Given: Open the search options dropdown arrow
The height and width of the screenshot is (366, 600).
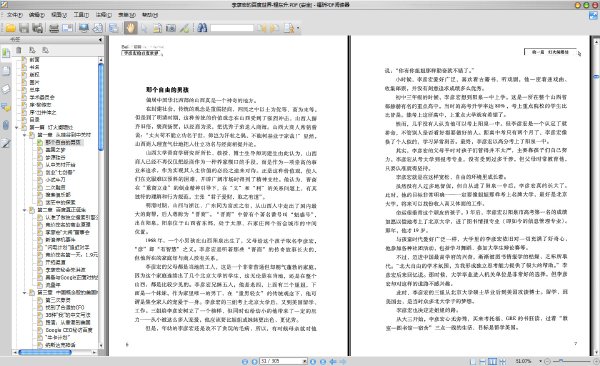Looking at the screenshot, I should (x=298, y=28).
